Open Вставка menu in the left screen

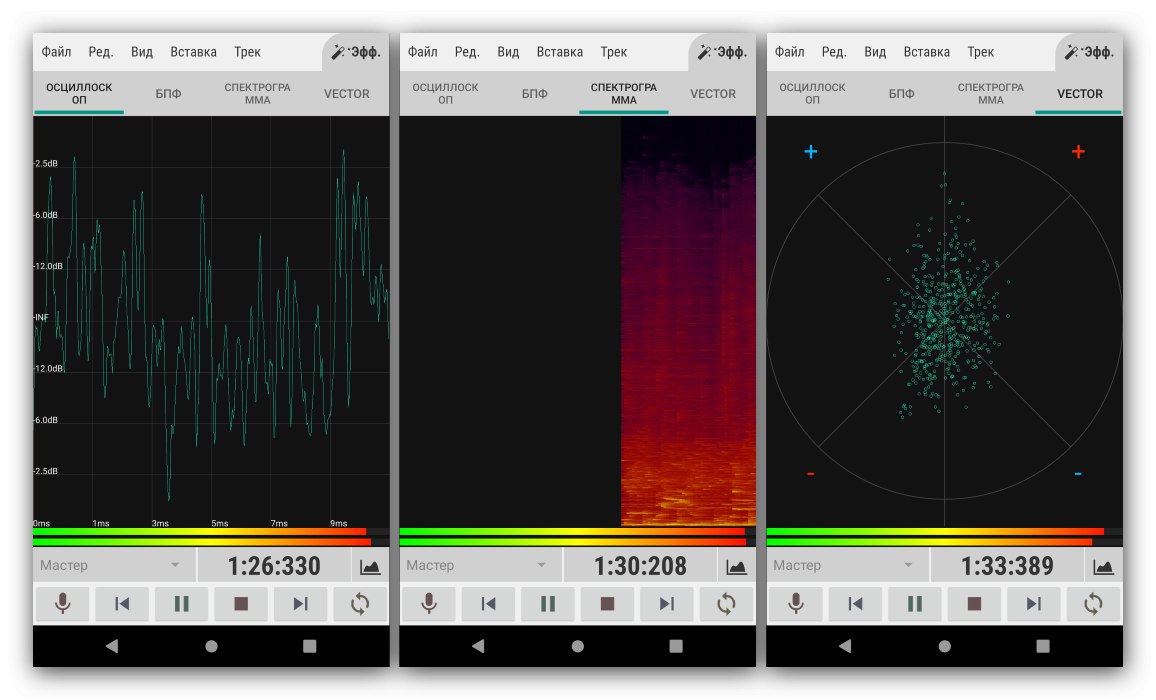tap(193, 52)
